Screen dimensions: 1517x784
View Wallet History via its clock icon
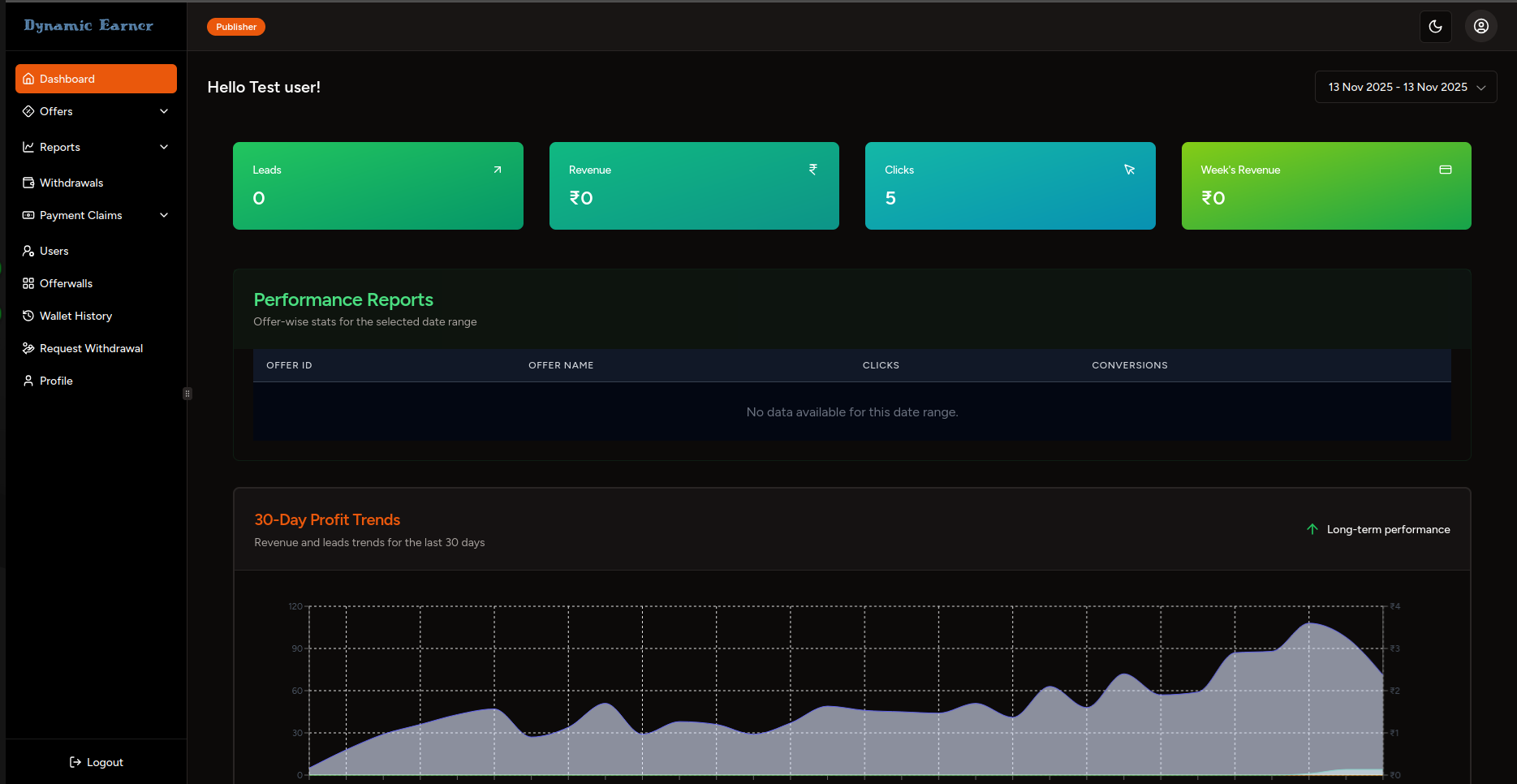pos(28,315)
